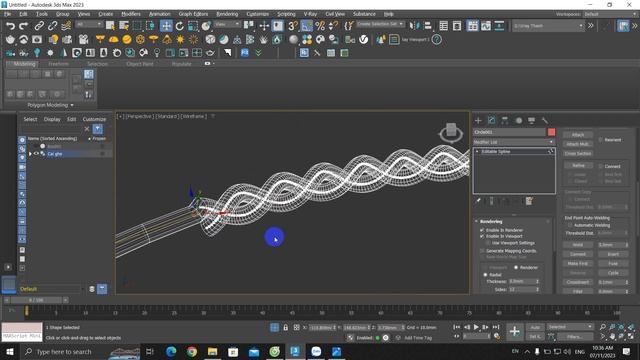Open the Modifiers menu
This screenshot has width=640, height=360.
tap(131, 14)
